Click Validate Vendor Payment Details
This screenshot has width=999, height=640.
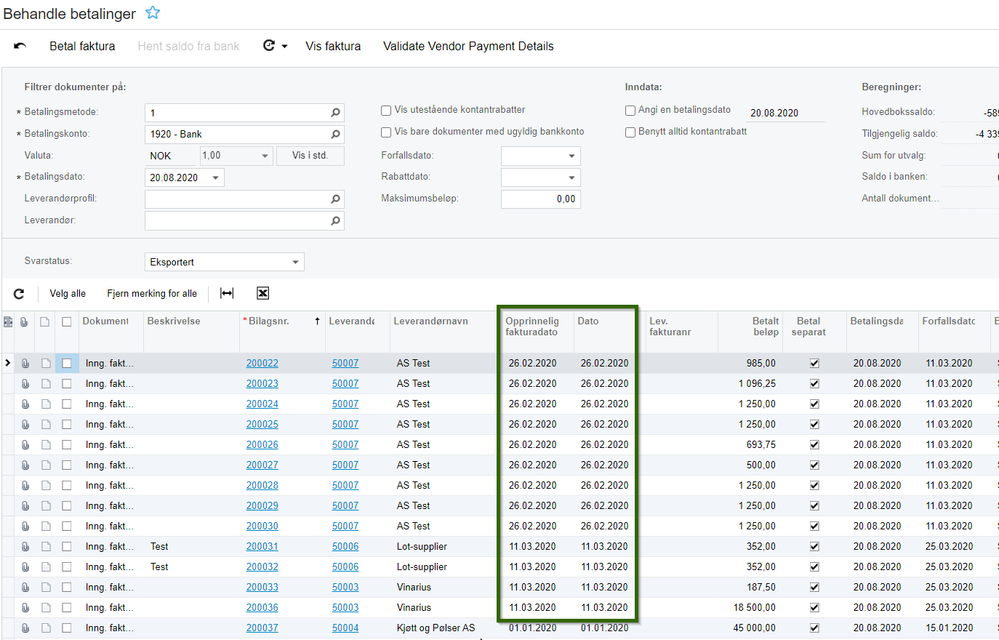tap(468, 46)
